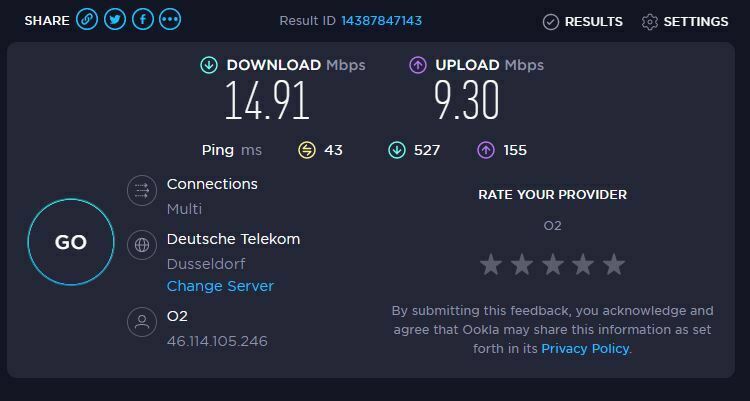This screenshot has height=401, width=750.
Task: Open Result ID 14387847143 link
Action: tap(382, 21)
